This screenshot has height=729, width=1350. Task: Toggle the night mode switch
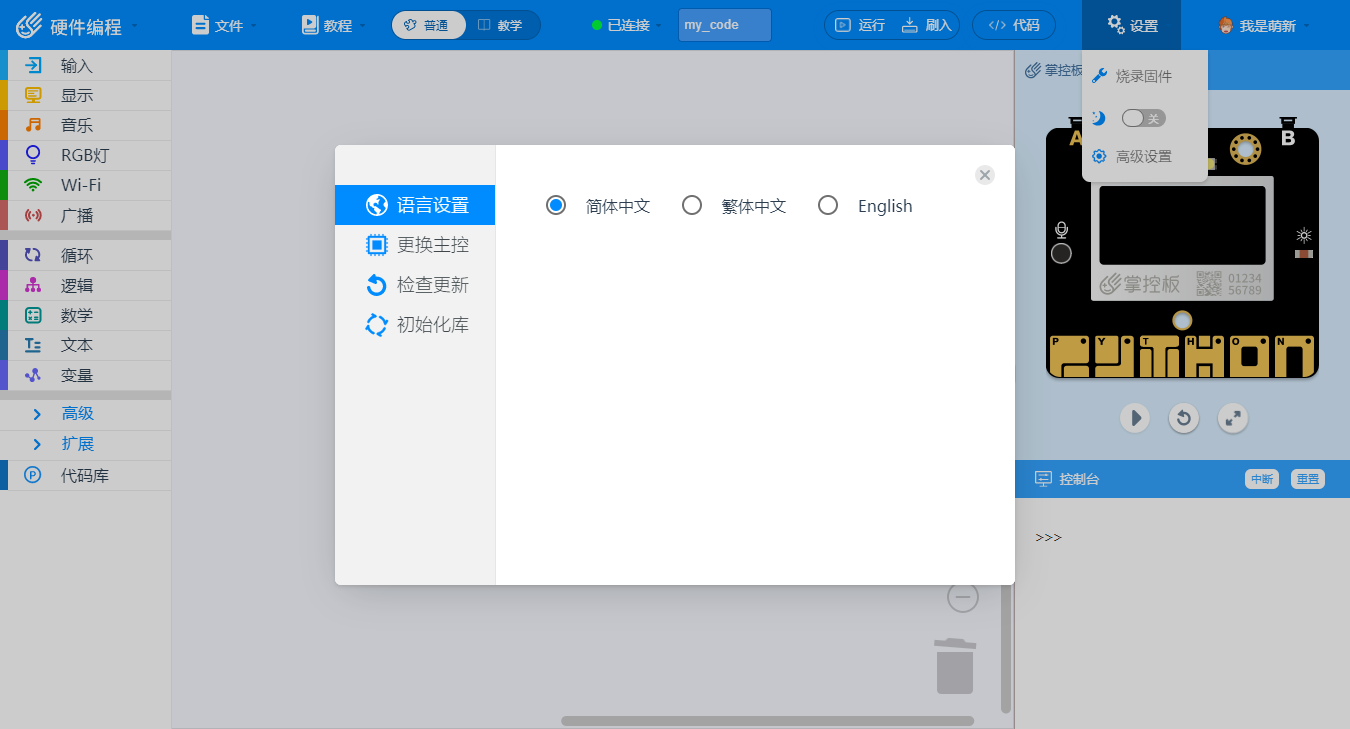click(x=1144, y=118)
